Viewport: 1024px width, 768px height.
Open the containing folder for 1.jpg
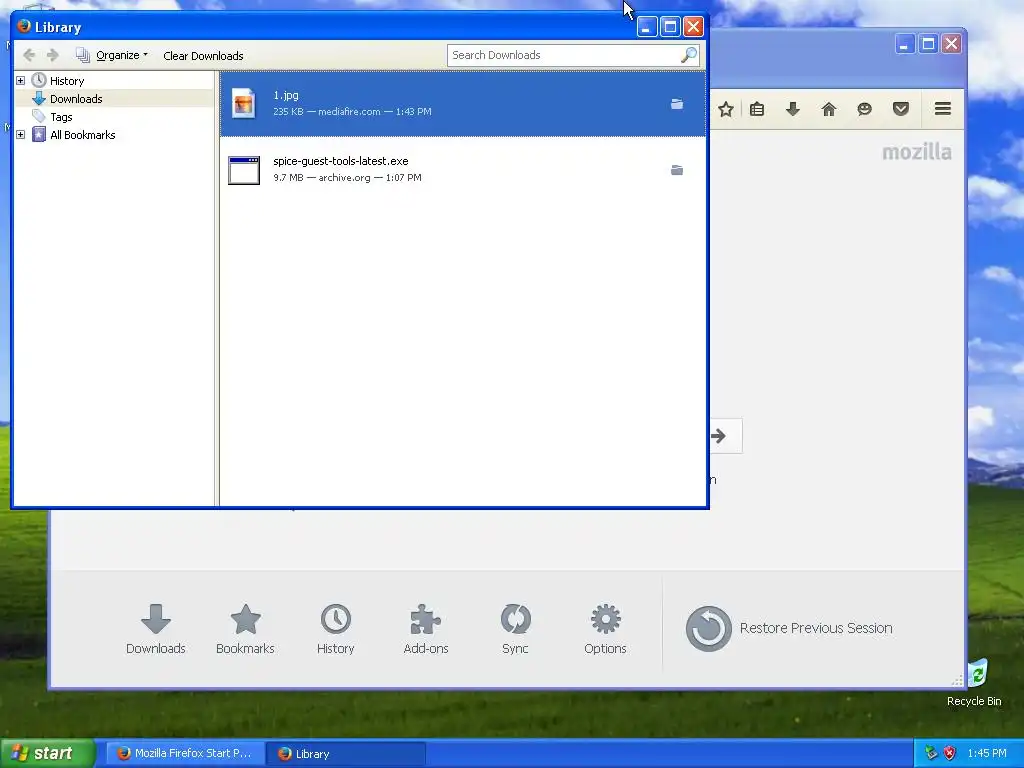point(677,104)
